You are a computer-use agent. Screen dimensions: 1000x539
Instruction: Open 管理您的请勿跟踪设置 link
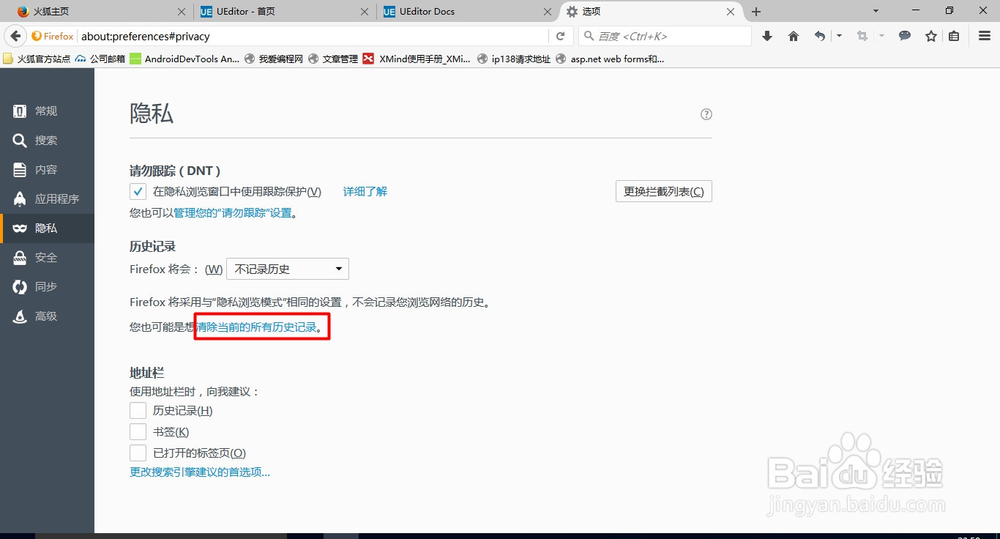pos(233,213)
